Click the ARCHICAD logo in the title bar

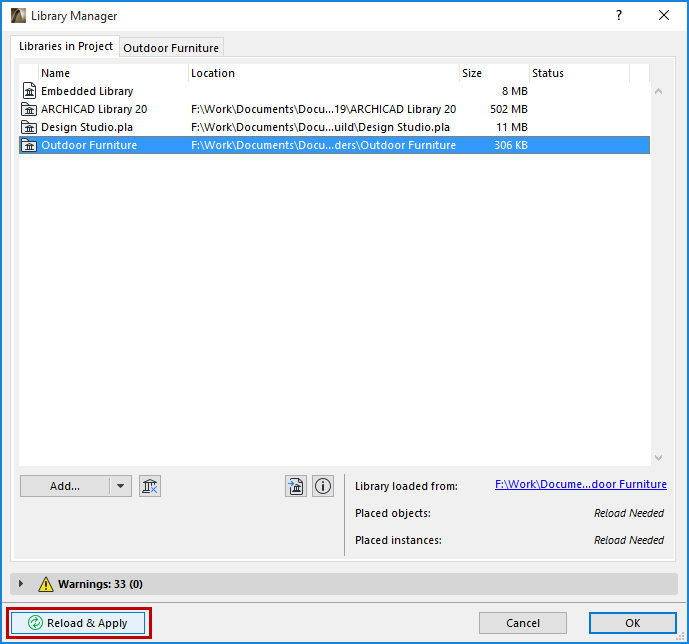coord(18,15)
